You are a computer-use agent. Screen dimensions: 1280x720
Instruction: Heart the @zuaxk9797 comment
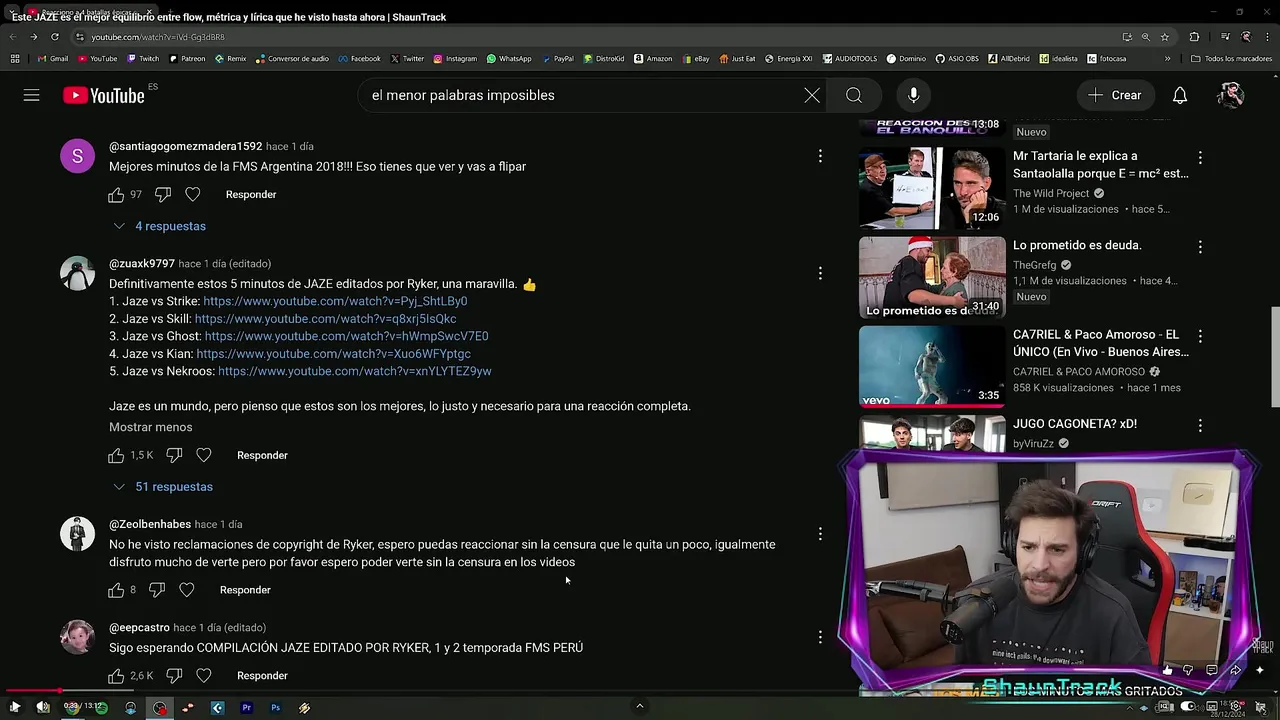tap(204, 455)
